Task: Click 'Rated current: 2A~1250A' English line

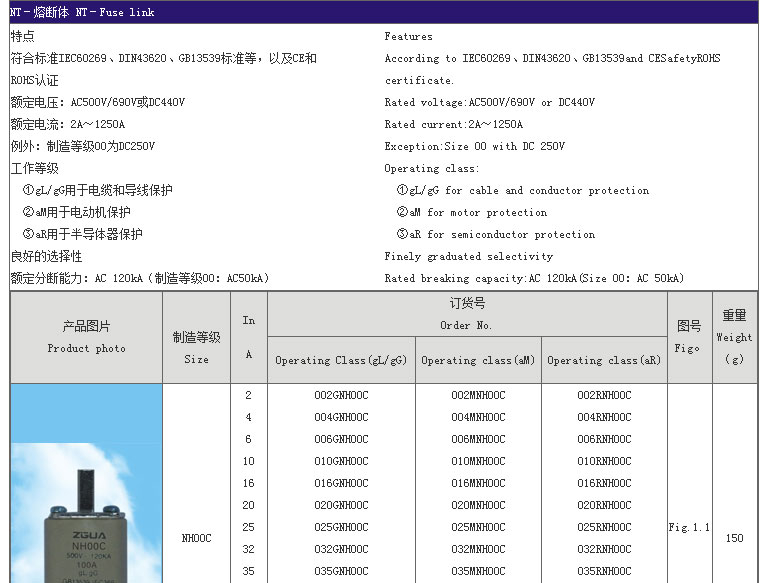Action: (454, 125)
